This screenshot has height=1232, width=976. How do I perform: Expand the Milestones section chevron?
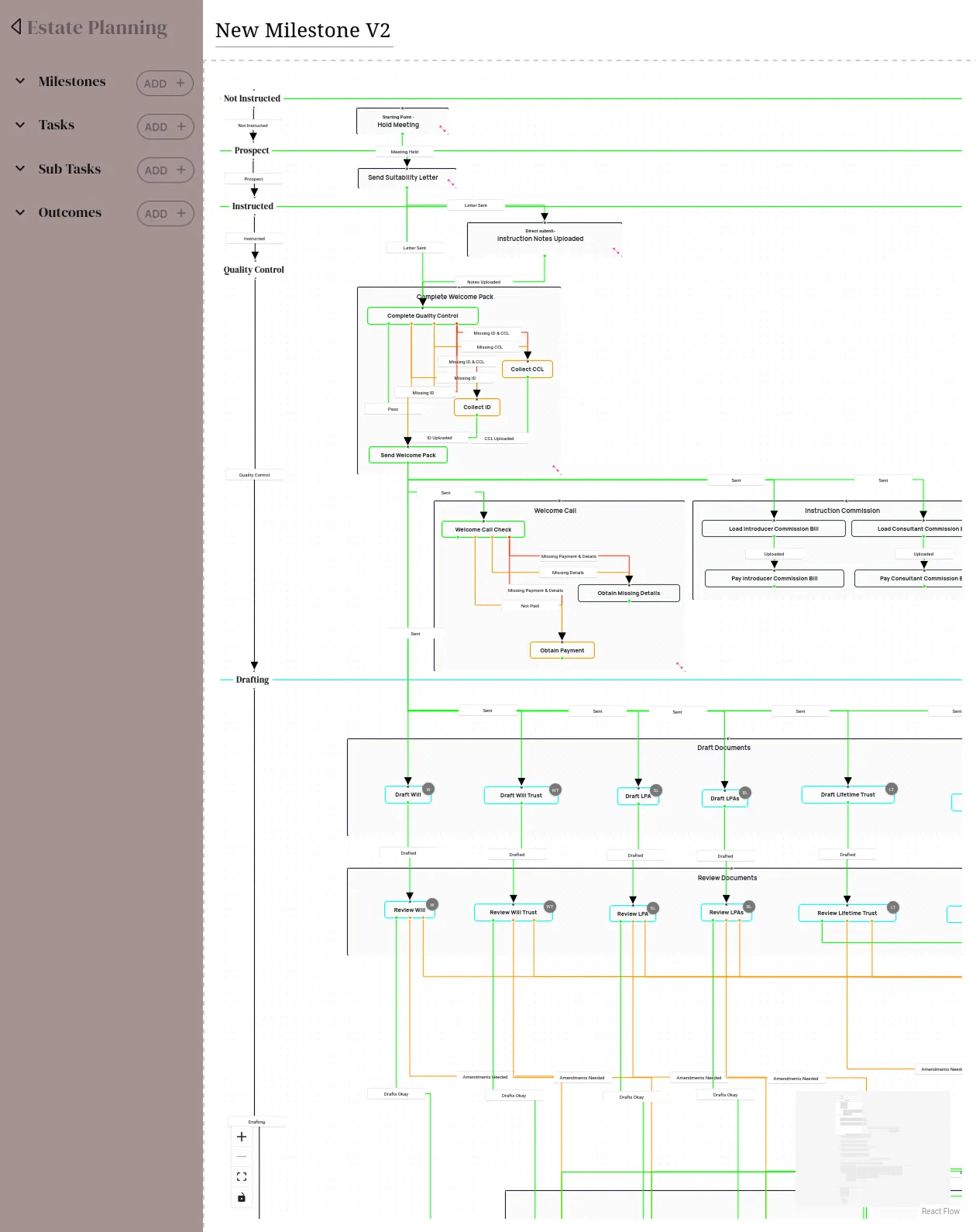(x=20, y=81)
